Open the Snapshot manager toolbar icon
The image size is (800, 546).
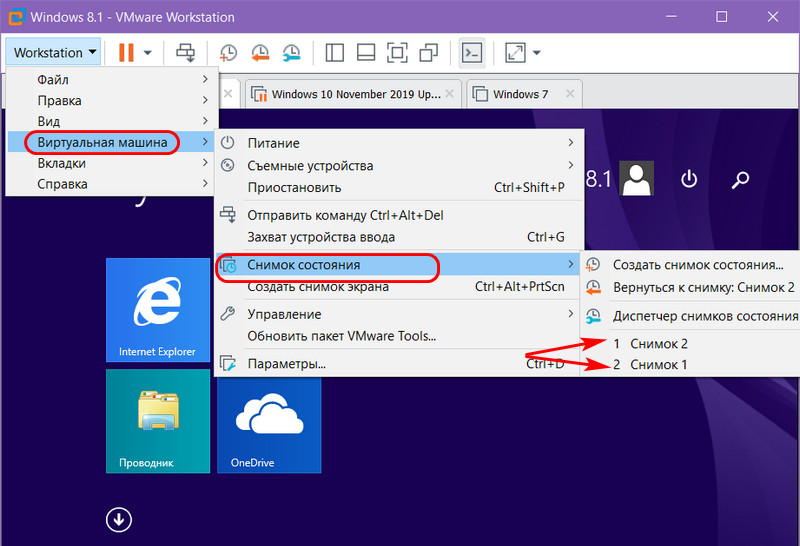[292, 53]
